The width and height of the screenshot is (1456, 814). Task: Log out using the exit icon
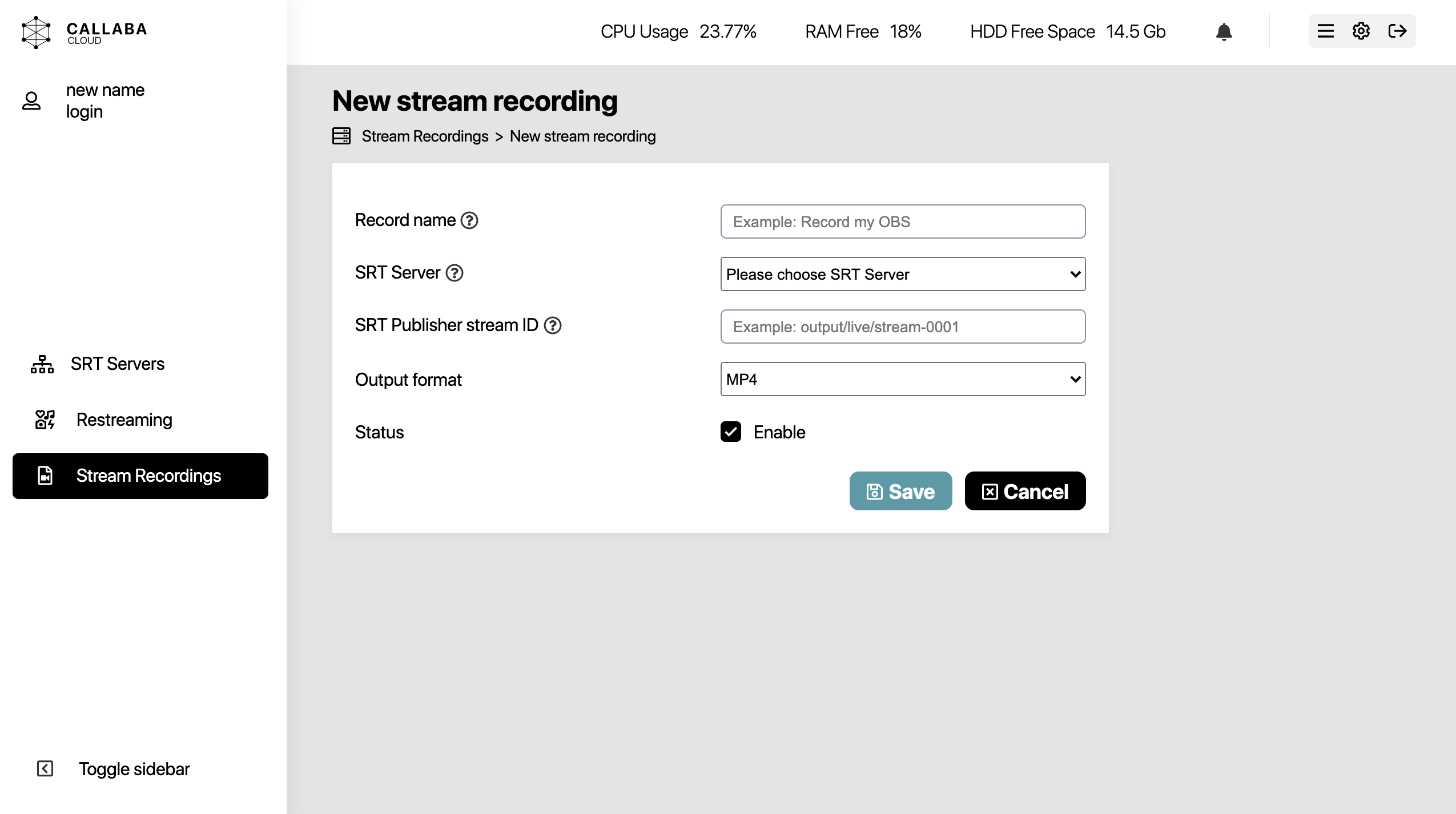click(1398, 31)
